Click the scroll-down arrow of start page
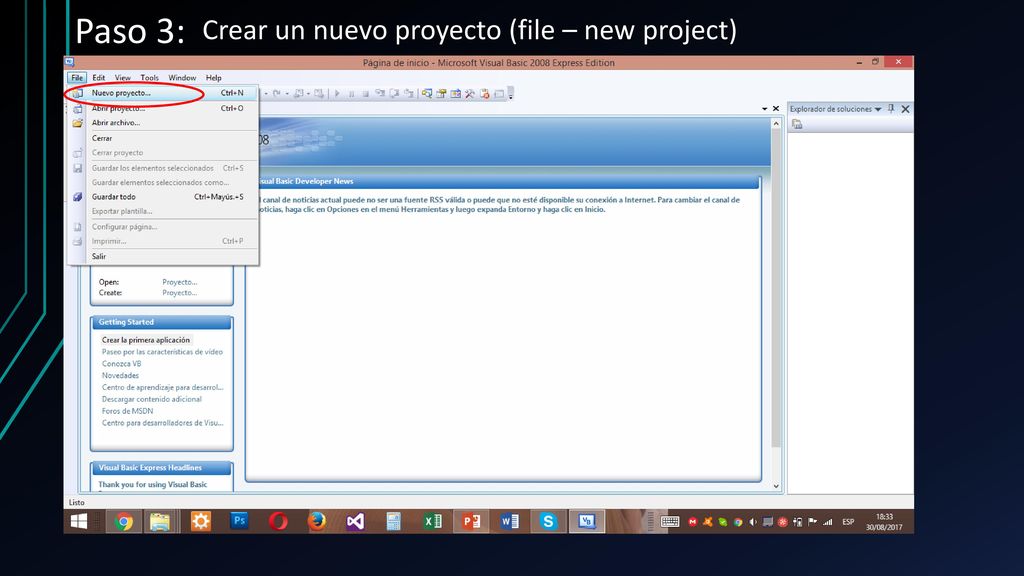The image size is (1024, 576). [x=776, y=486]
